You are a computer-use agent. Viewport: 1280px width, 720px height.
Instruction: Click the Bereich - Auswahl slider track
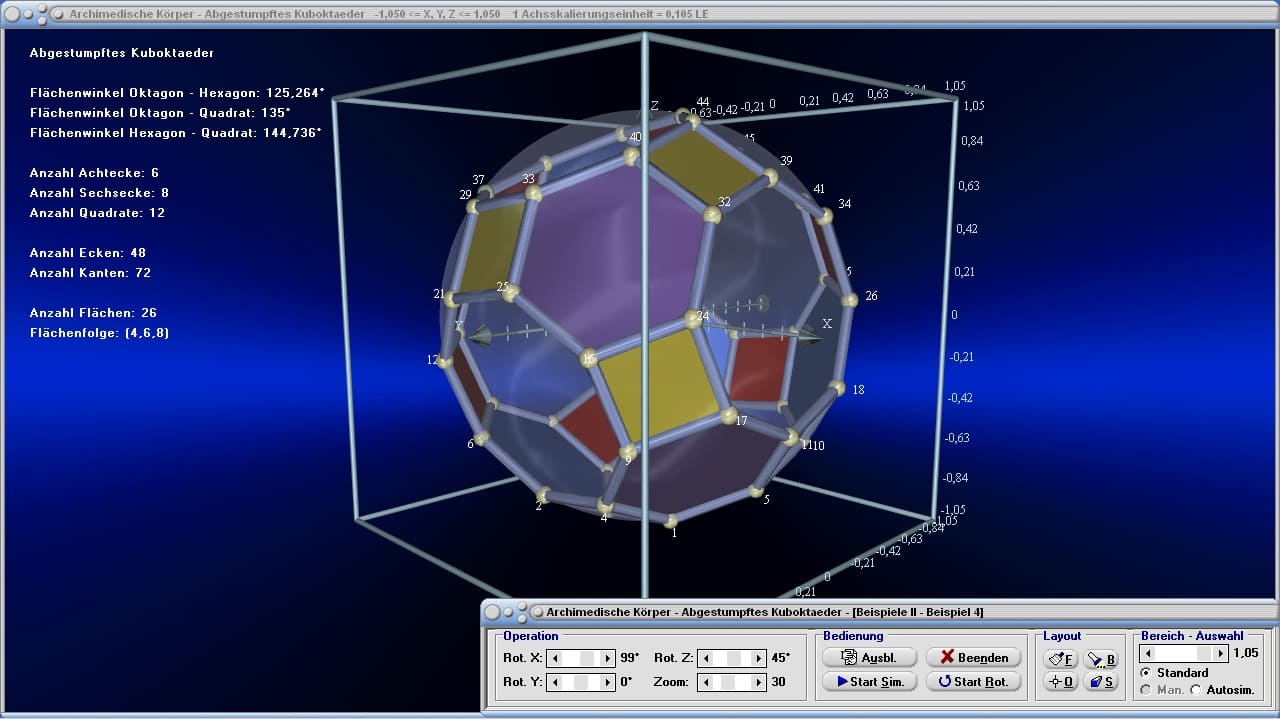[1185, 653]
